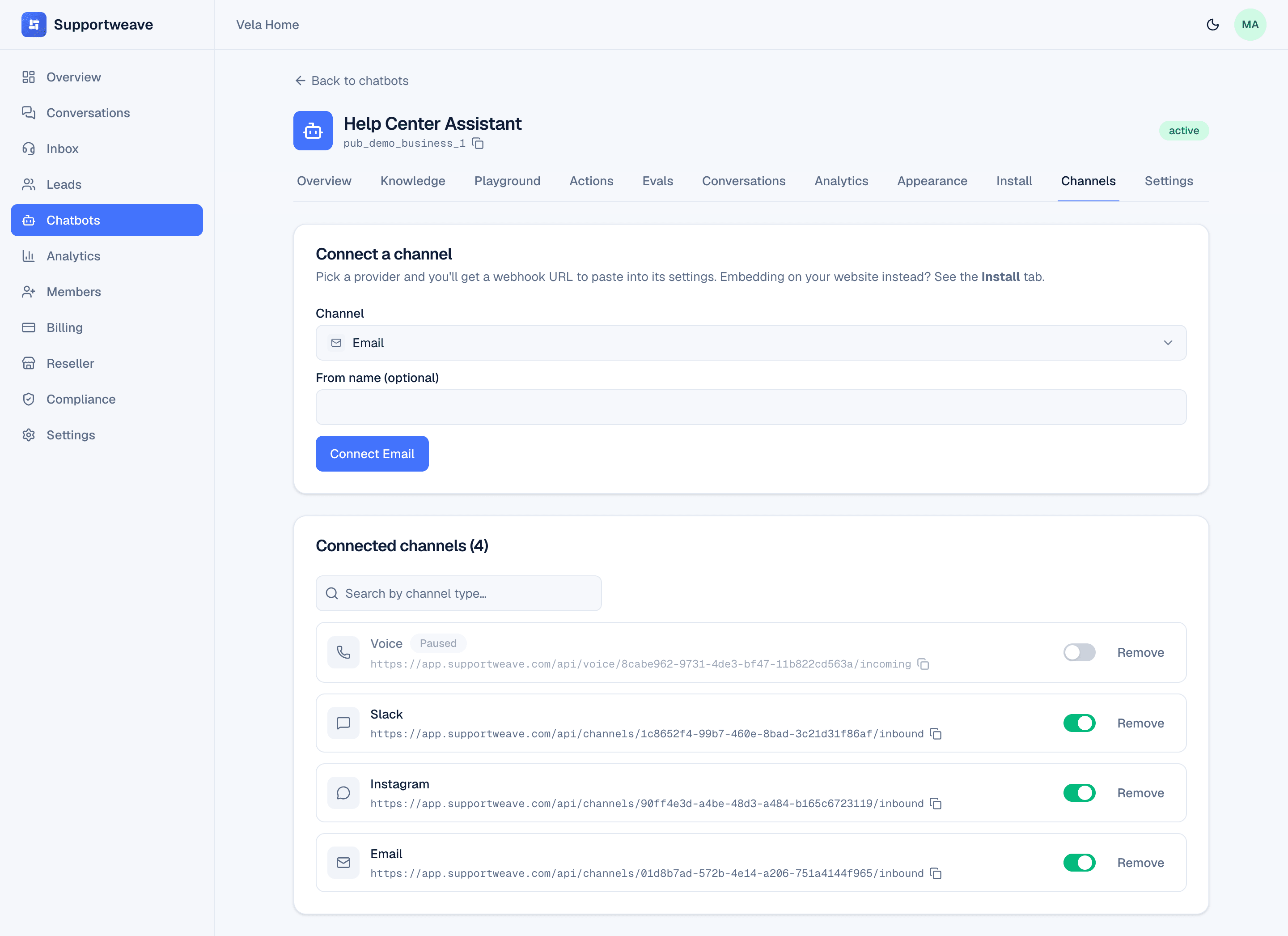
Task: Open the MA user avatar menu
Action: tap(1250, 25)
